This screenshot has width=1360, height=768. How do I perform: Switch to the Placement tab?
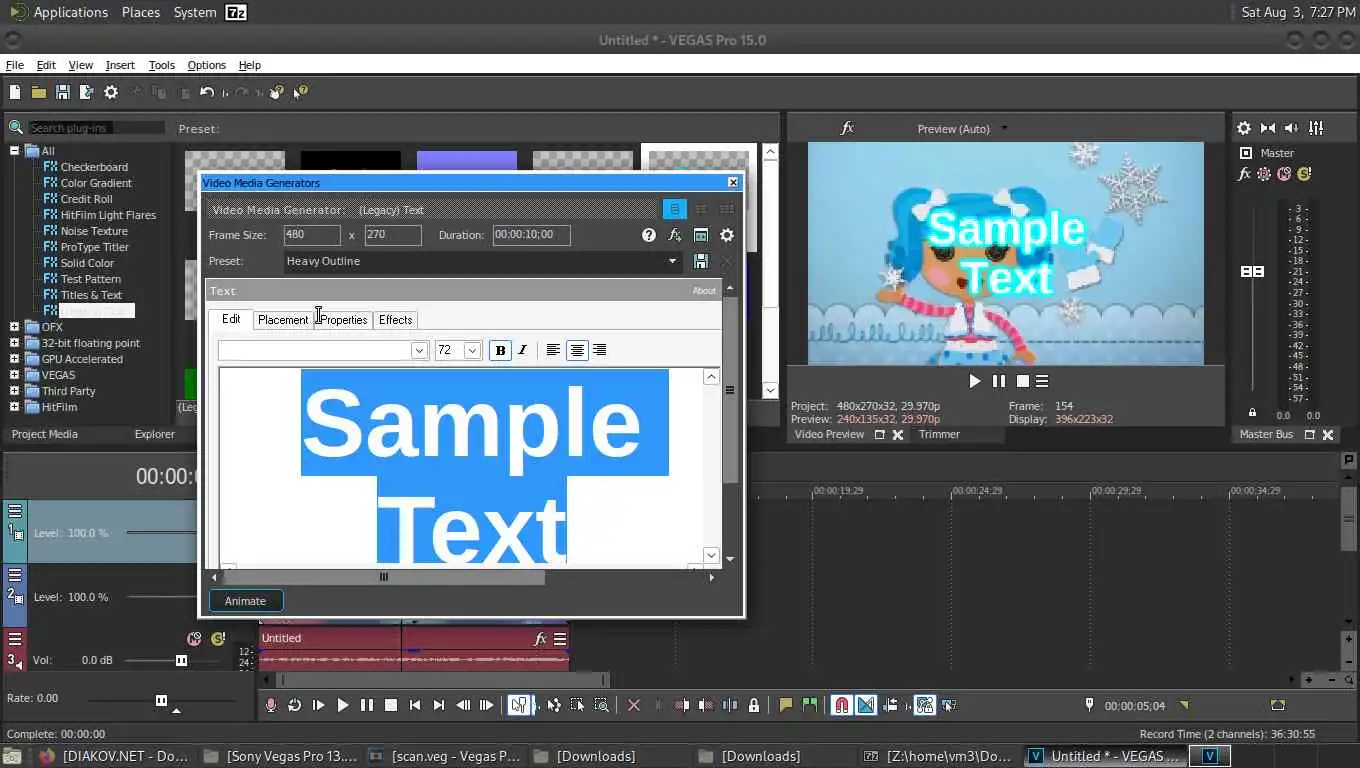(x=283, y=320)
